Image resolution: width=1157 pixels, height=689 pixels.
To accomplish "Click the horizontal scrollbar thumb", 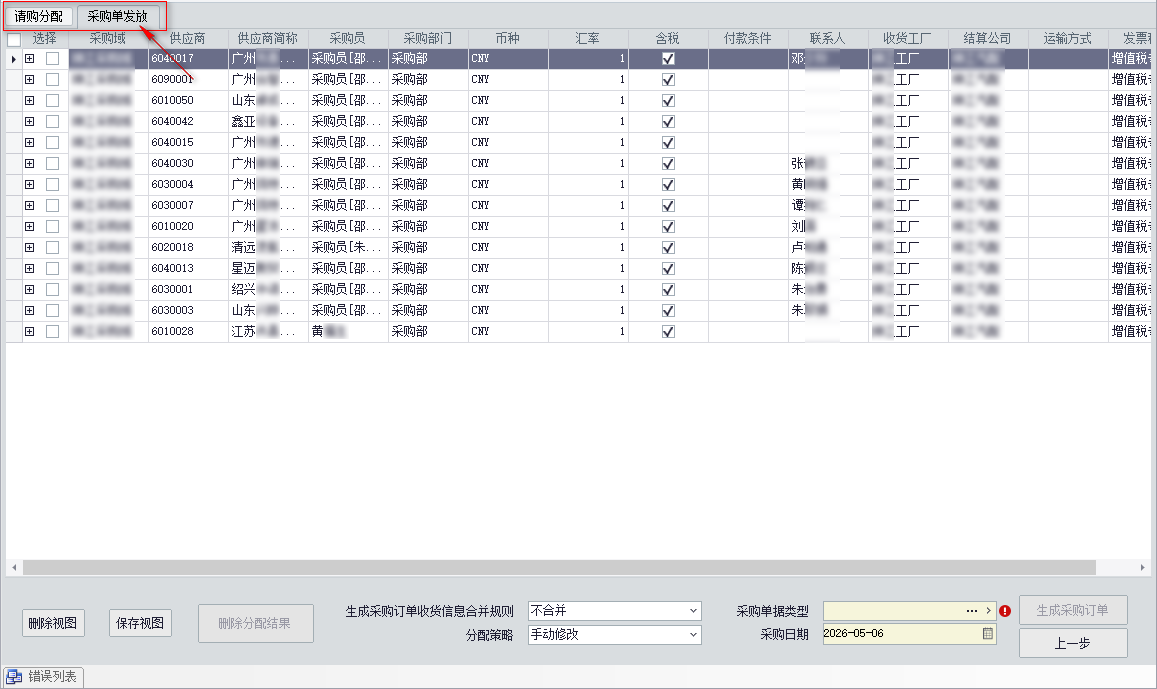I will 559,567.
